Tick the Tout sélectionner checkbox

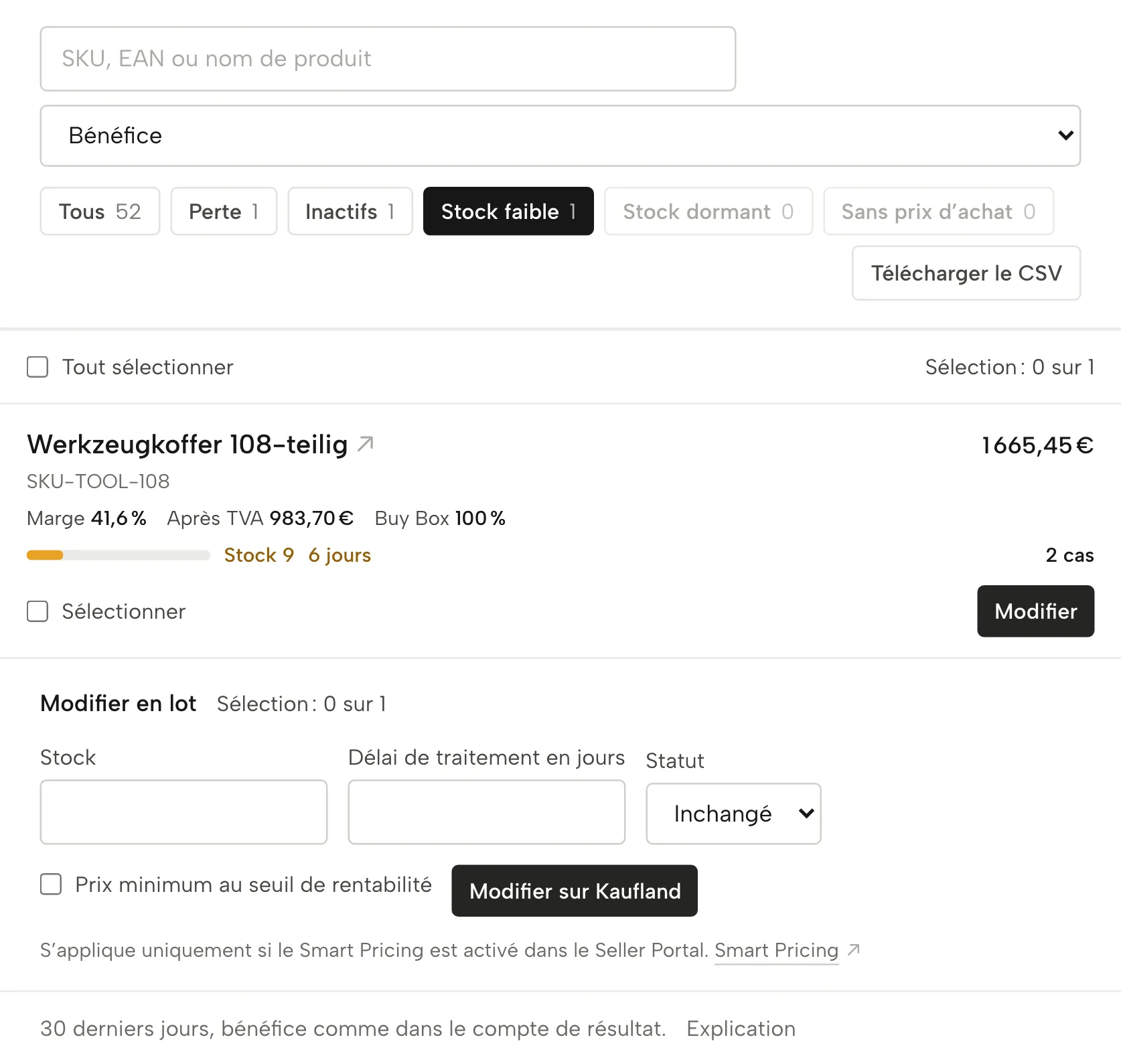tap(38, 367)
